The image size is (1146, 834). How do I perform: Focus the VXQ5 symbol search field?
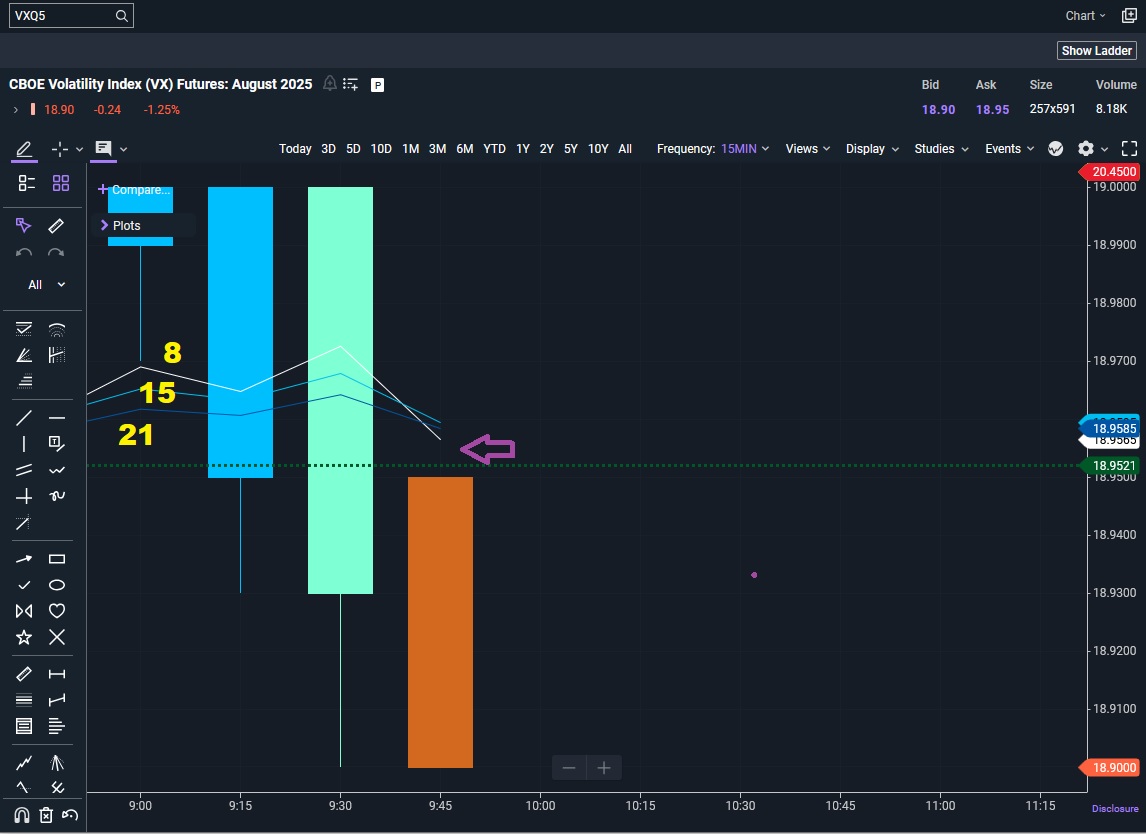(71, 15)
